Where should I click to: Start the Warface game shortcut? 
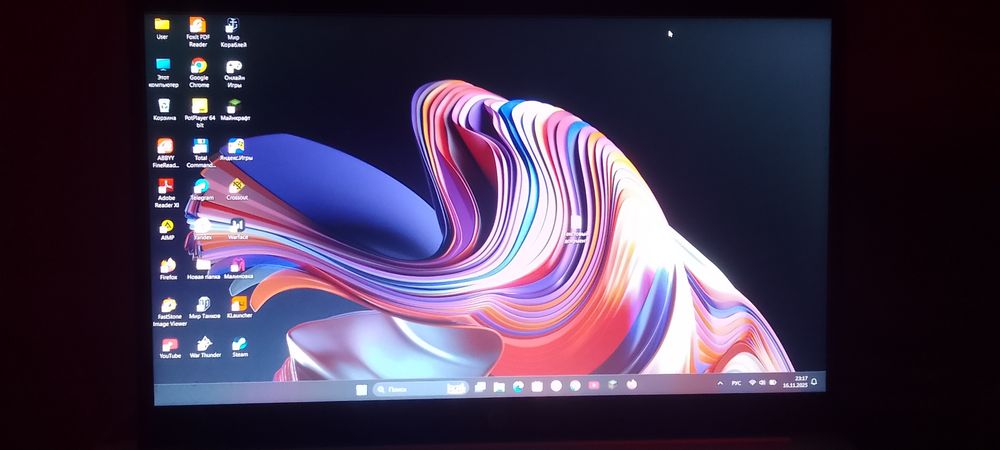point(237,229)
